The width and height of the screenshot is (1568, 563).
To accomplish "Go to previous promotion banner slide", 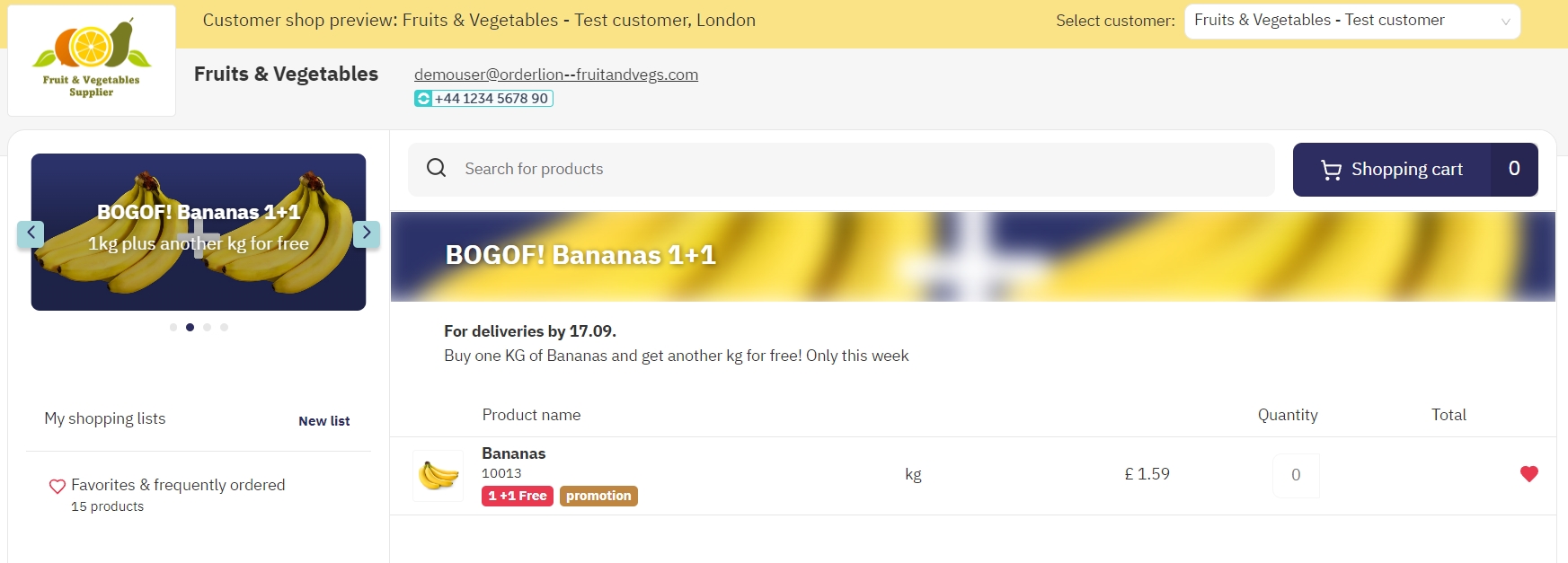I will [x=31, y=233].
